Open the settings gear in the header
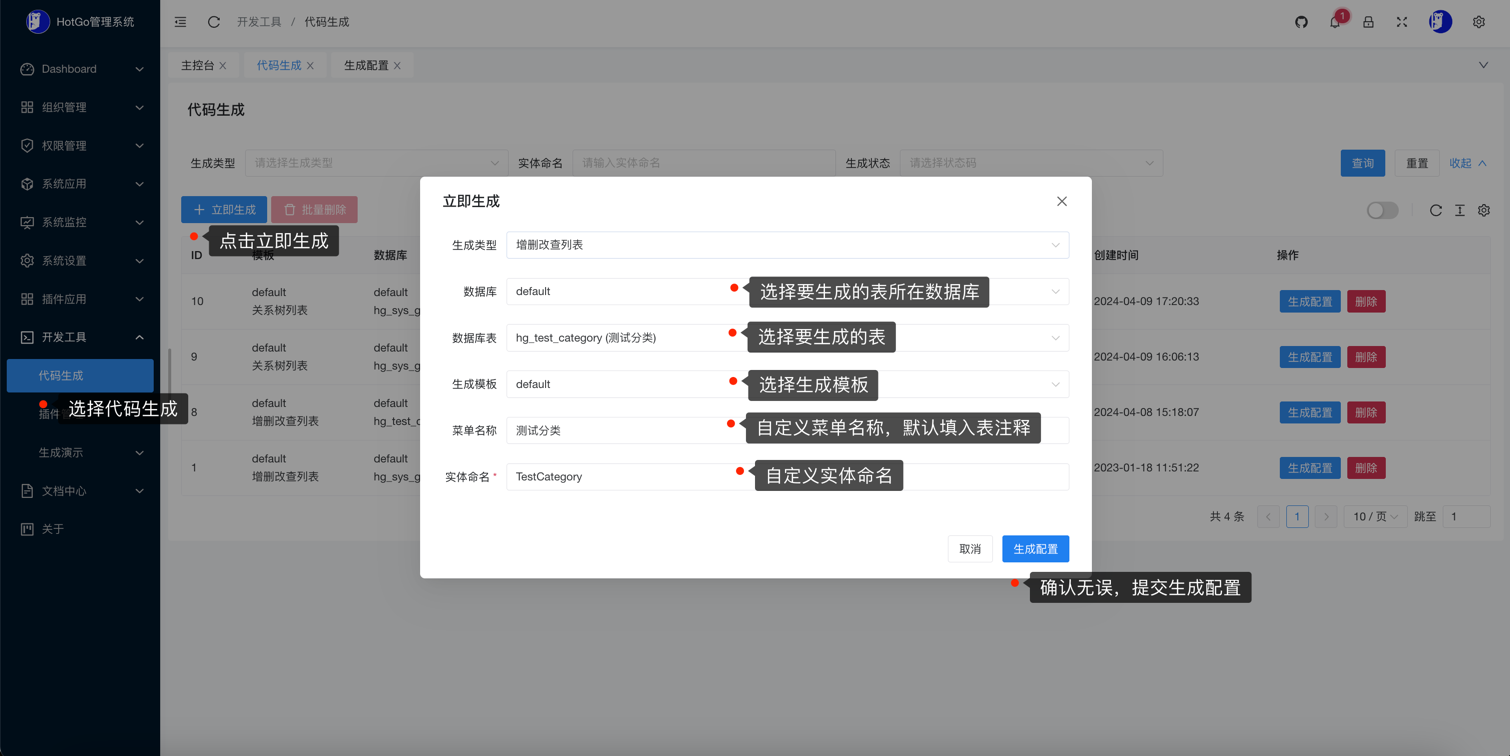This screenshot has height=756, width=1510. tap(1479, 22)
